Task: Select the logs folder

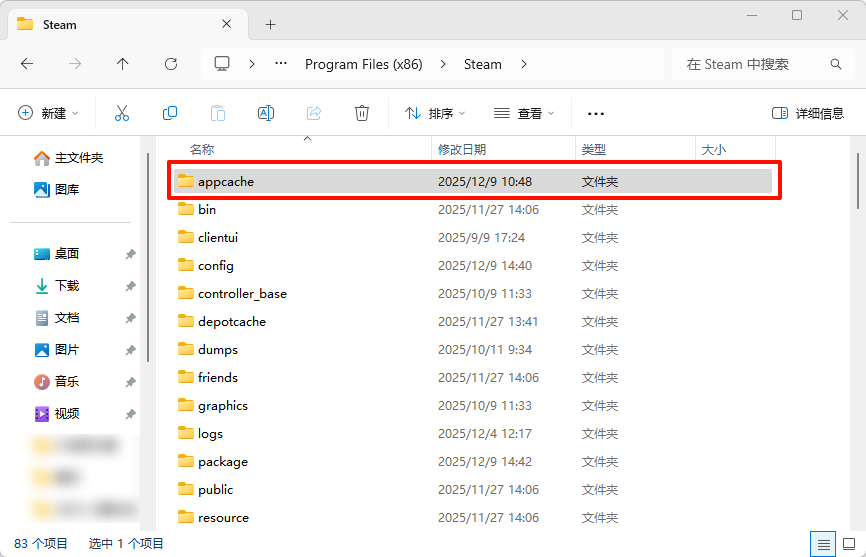Action: point(473,434)
